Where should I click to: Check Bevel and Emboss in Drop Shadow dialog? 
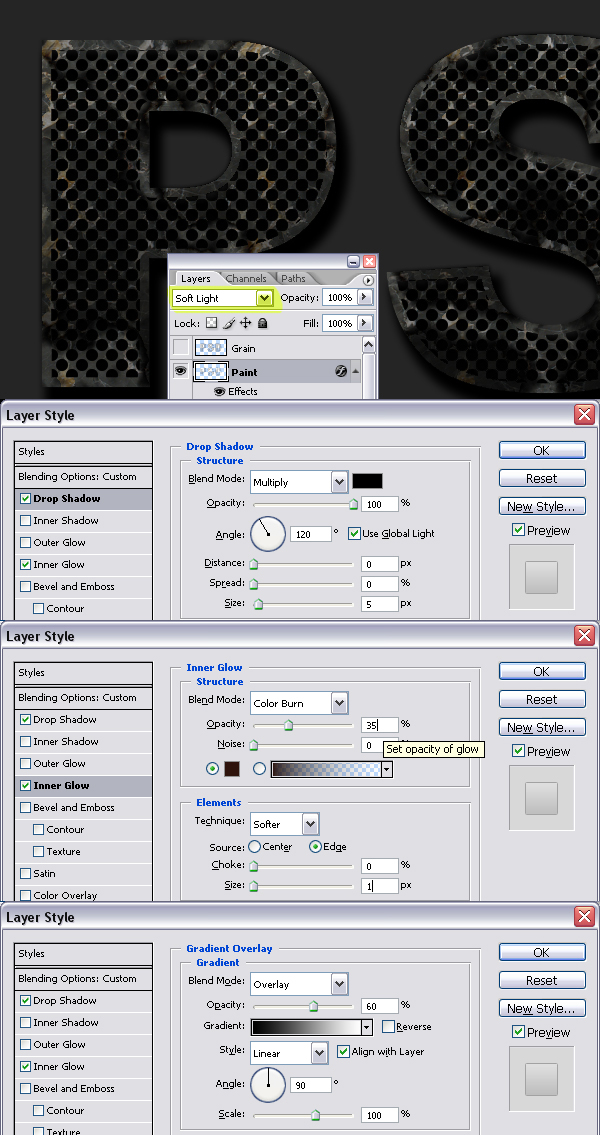click(26, 586)
